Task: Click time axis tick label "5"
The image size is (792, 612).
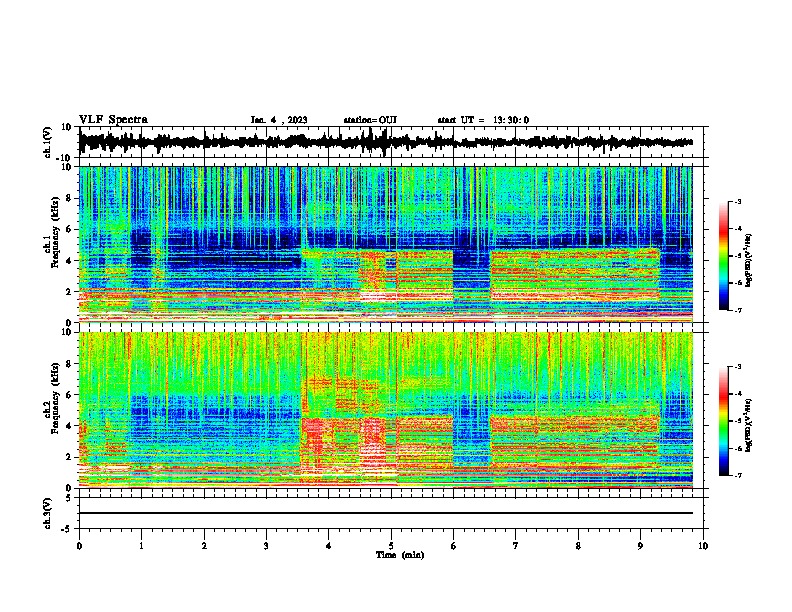Action: tap(391, 546)
